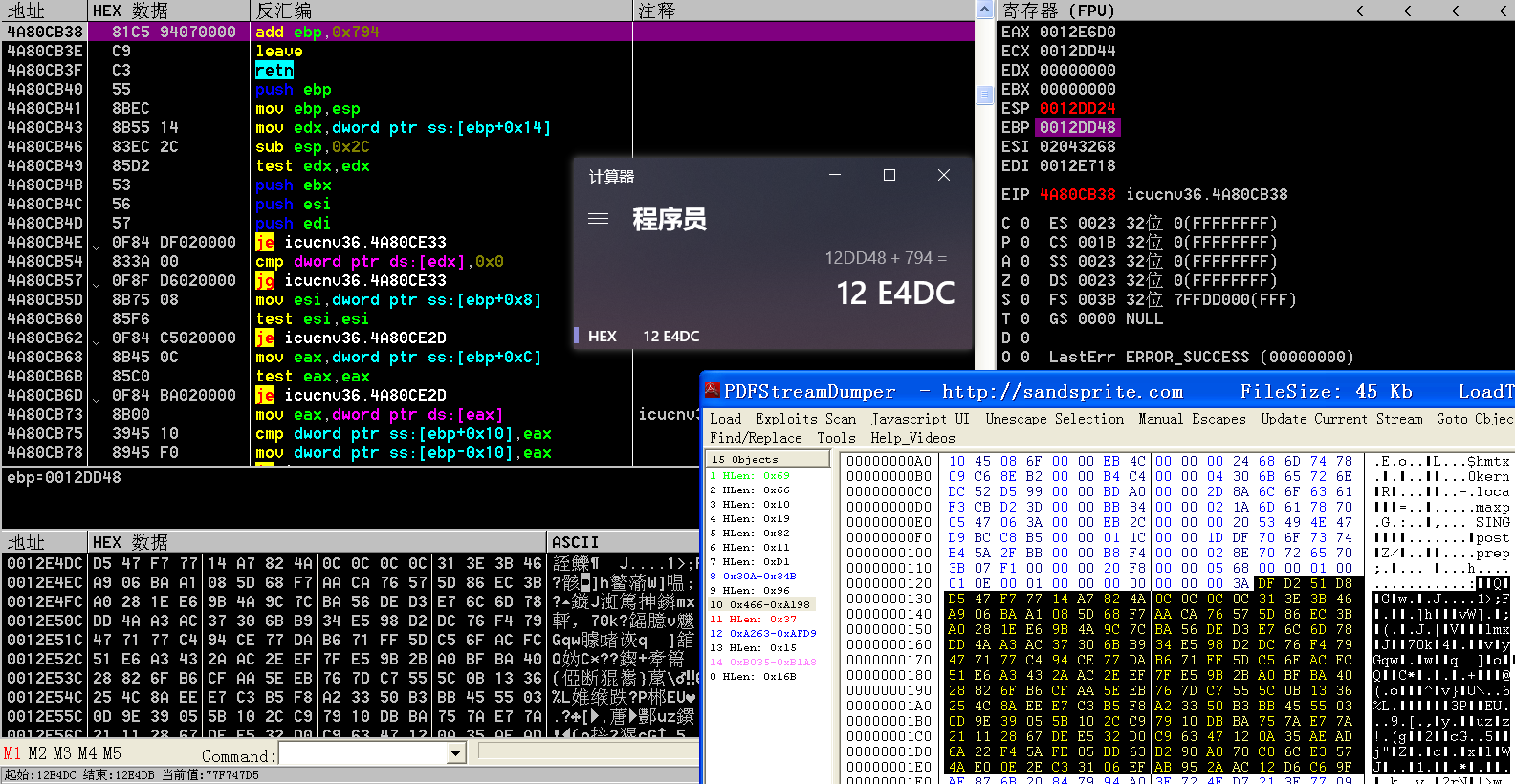Select the M2 memory tab
Viewport: 1515px width, 784px height.
[37, 754]
